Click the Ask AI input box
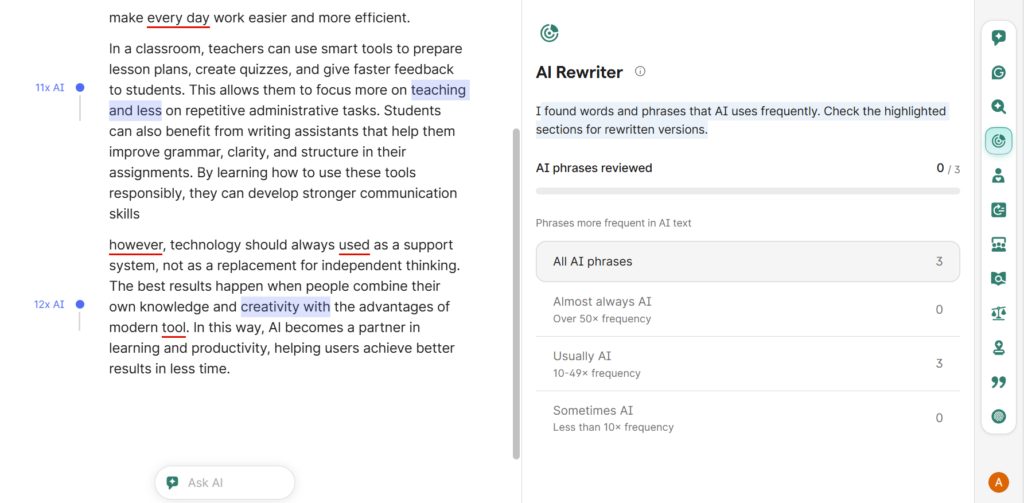 click(x=225, y=483)
